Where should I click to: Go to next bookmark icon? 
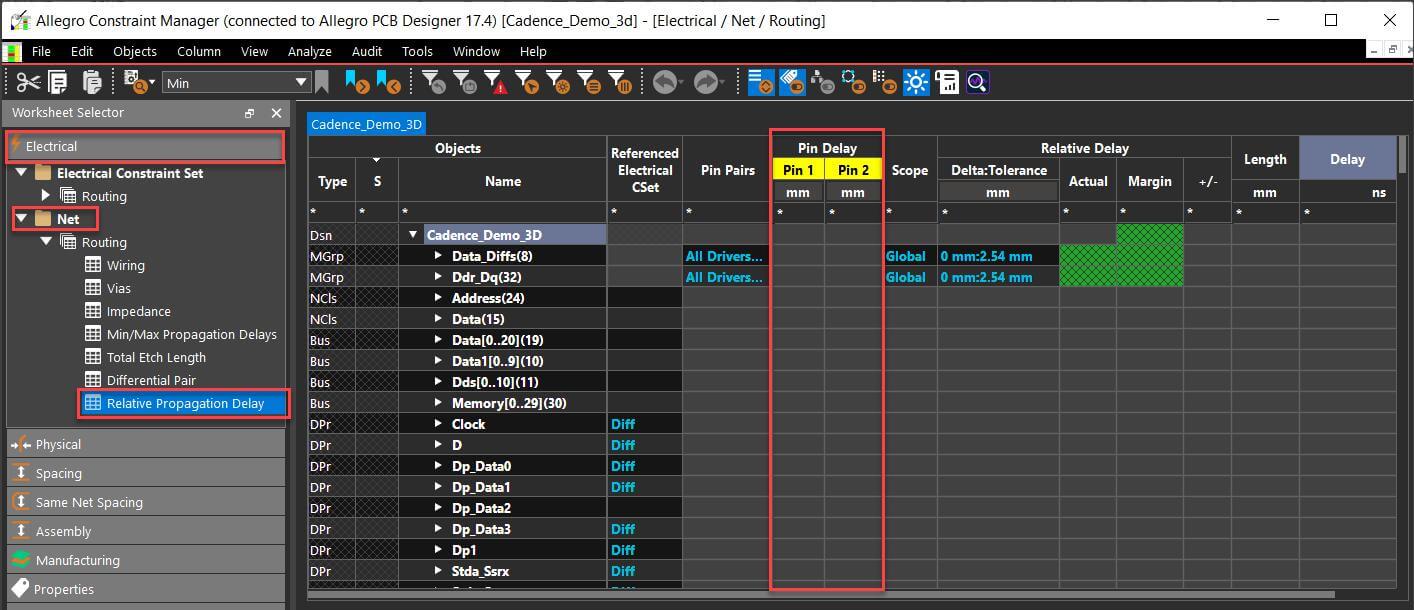[x=357, y=82]
